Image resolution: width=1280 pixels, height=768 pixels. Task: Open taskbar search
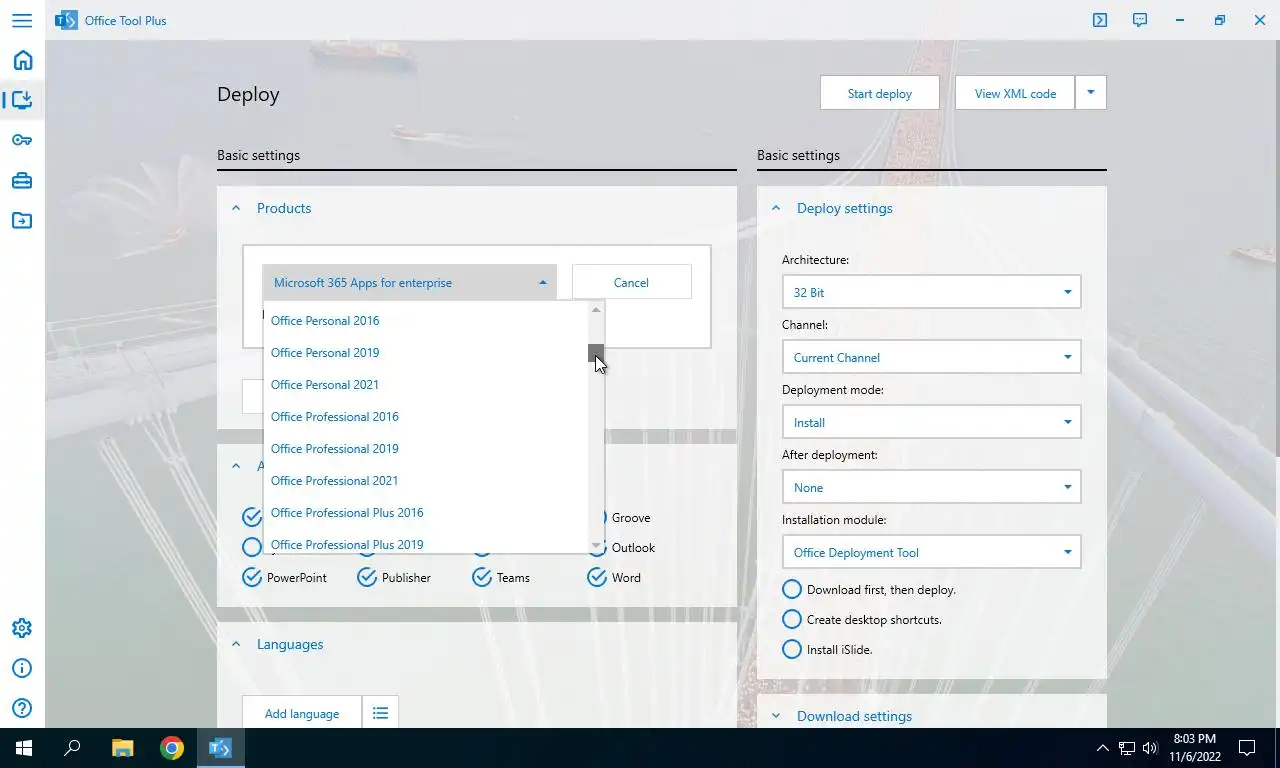[72, 748]
